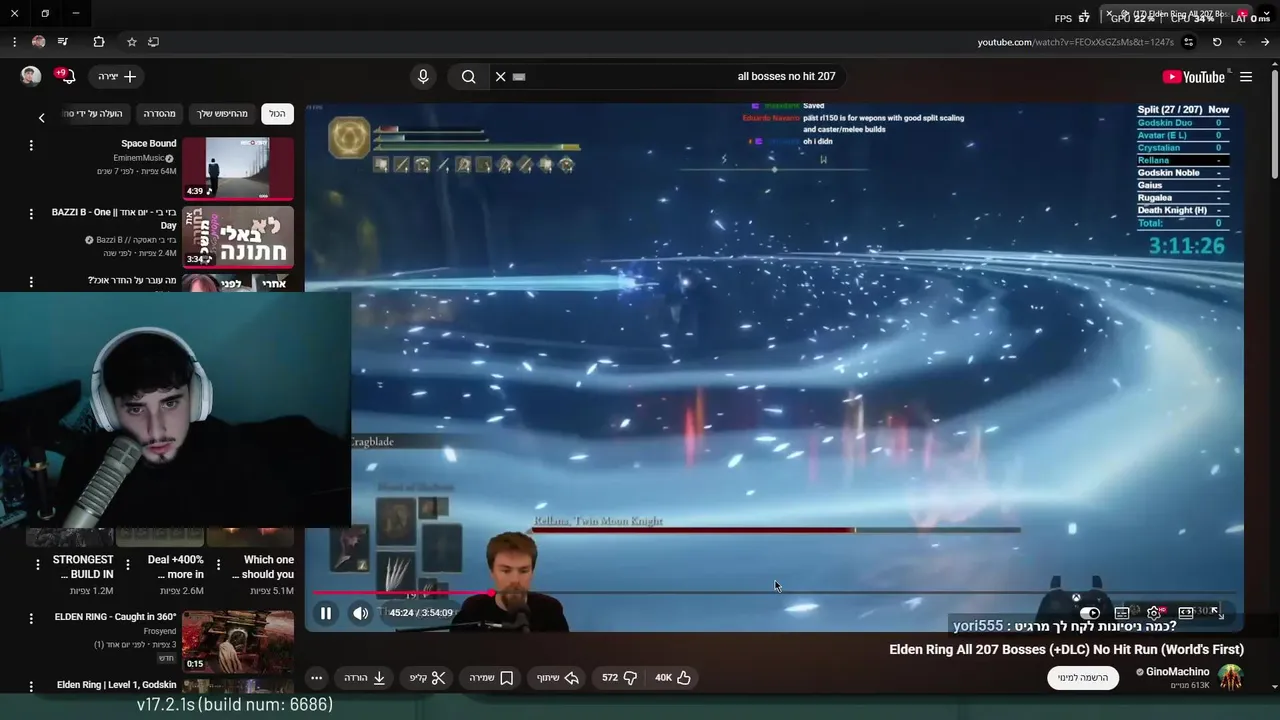Pause the YouTube video
Image resolution: width=1280 pixels, height=720 pixels.
326,613
